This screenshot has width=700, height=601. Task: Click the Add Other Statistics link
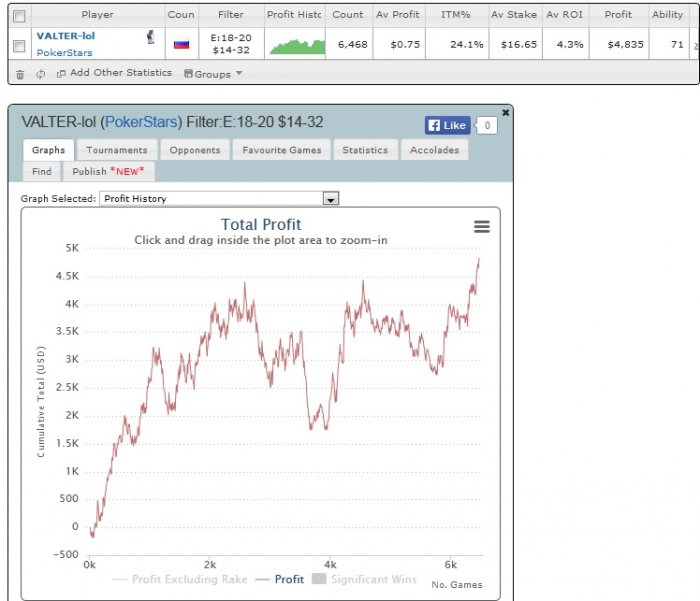pyautogui.click(x=115, y=73)
